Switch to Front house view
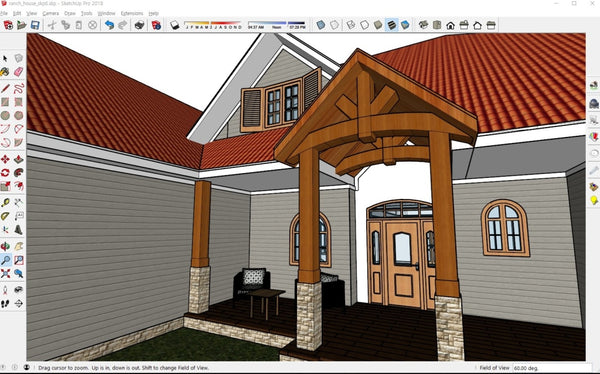 (x=450, y=25)
